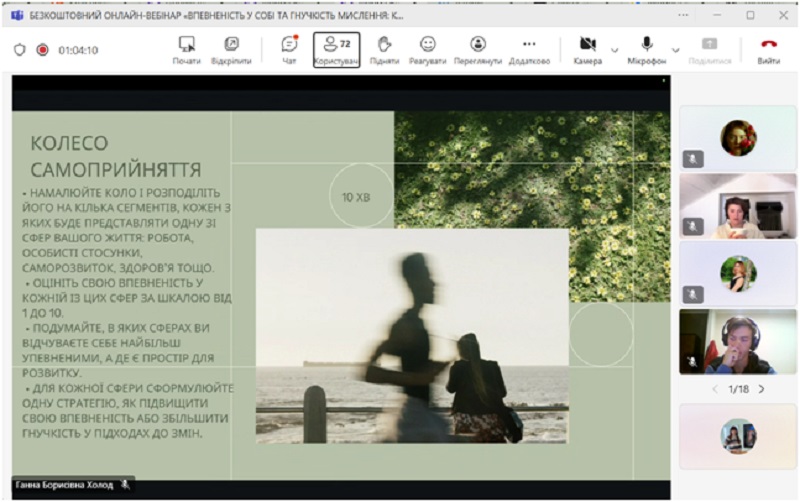Click the Відкріпити toolbar icon
800x502 pixels.
[231, 48]
